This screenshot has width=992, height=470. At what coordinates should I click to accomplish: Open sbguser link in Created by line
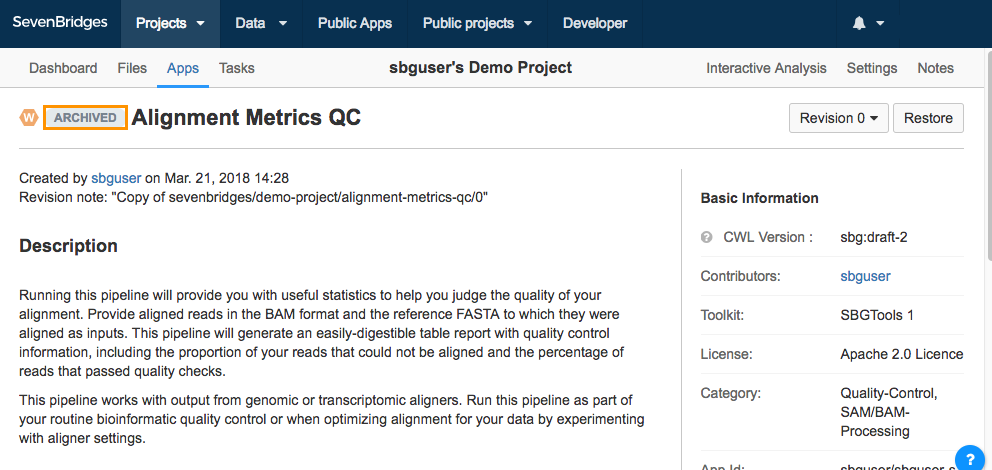(116, 178)
